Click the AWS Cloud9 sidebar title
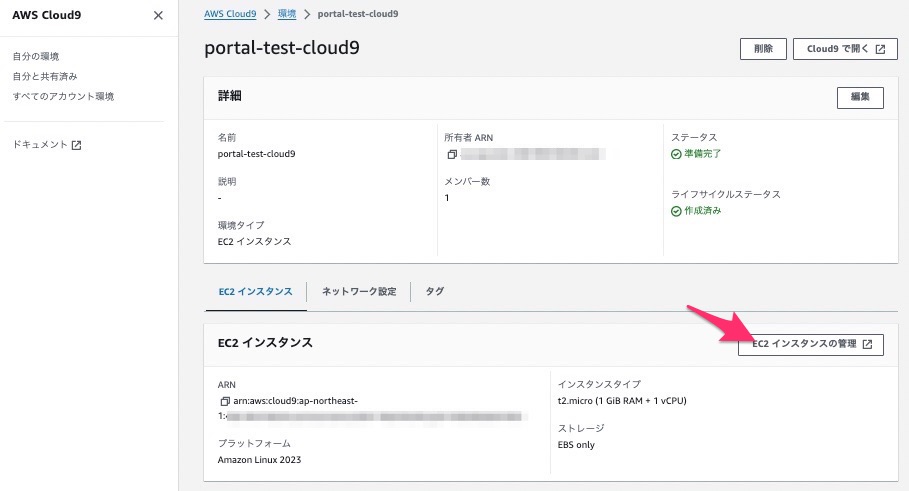Image resolution: width=909 pixels, height=491 pixels. (x=46, y=15)
